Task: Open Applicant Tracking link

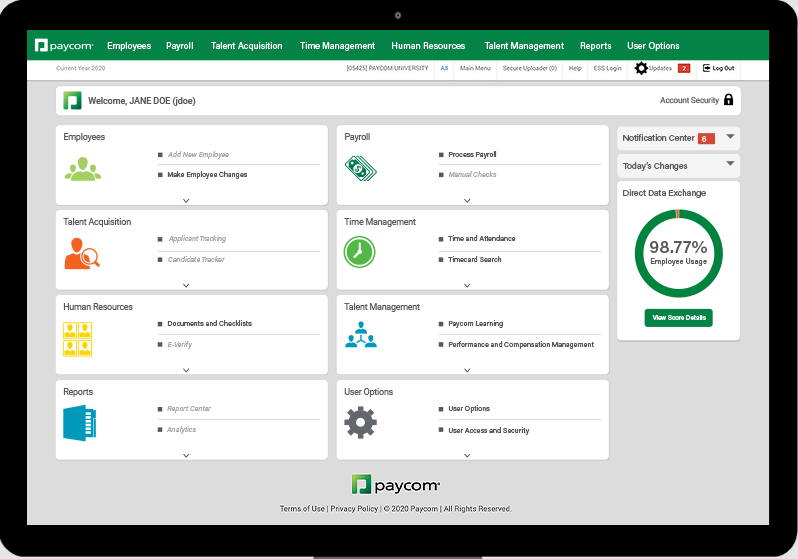Action: point(197,238)
